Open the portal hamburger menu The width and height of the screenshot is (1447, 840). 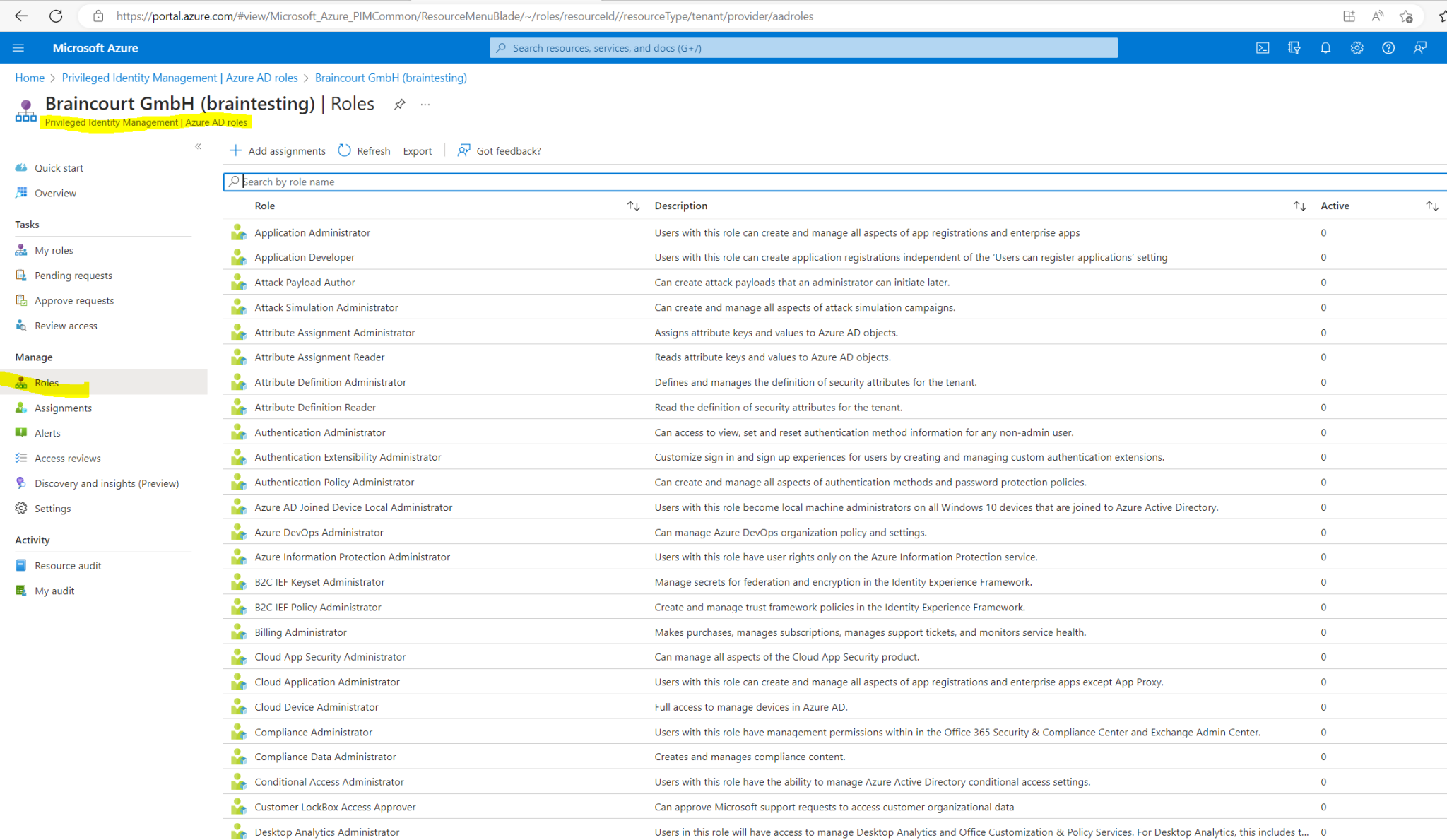18,47
